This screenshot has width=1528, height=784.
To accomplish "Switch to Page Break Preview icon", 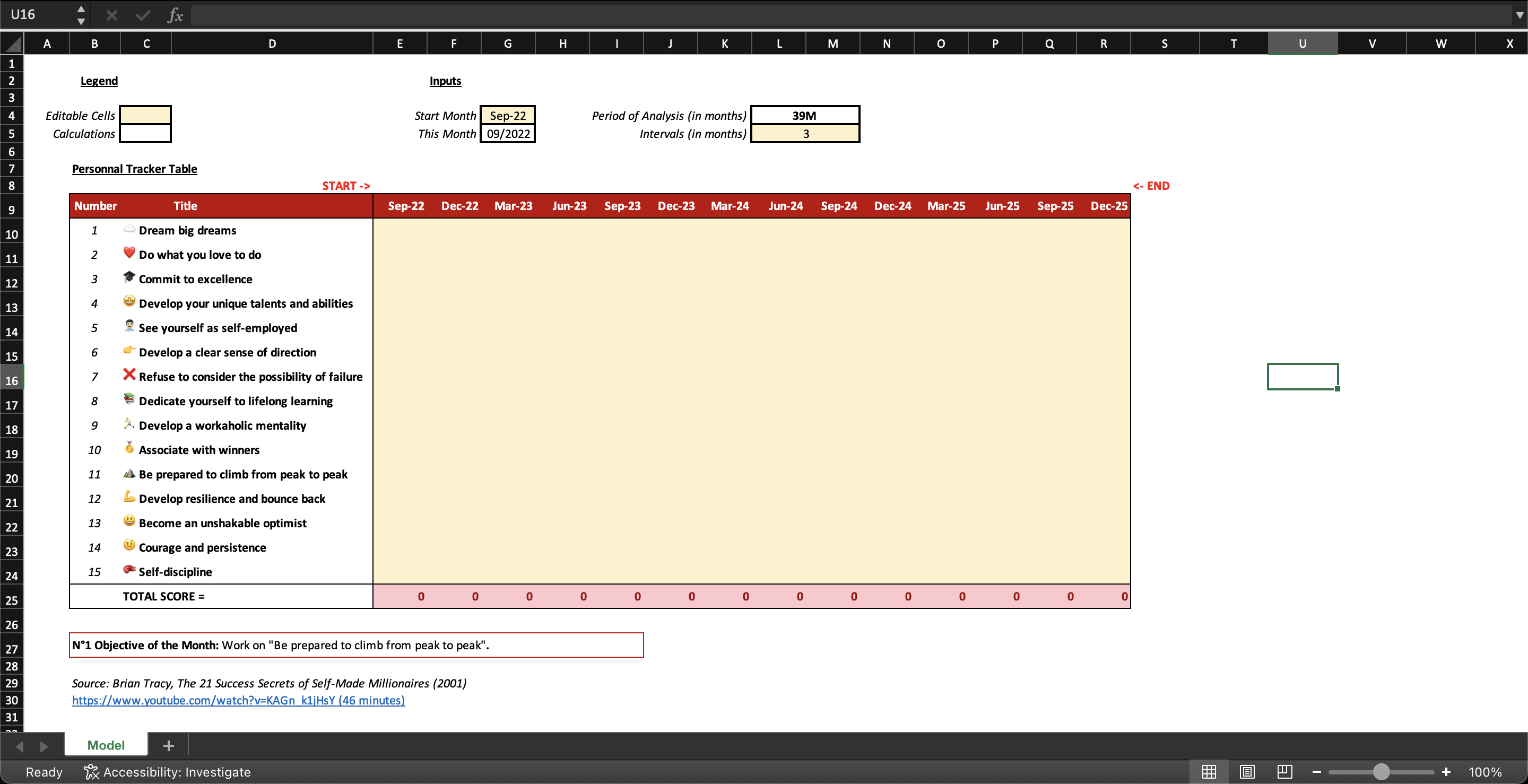I will [x=1285, y=772].
